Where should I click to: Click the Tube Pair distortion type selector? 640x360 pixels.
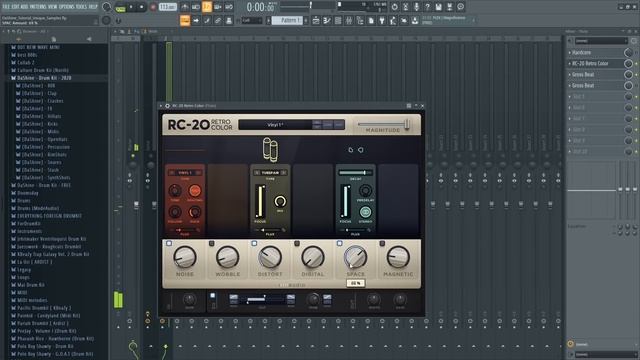pos(270,173)
